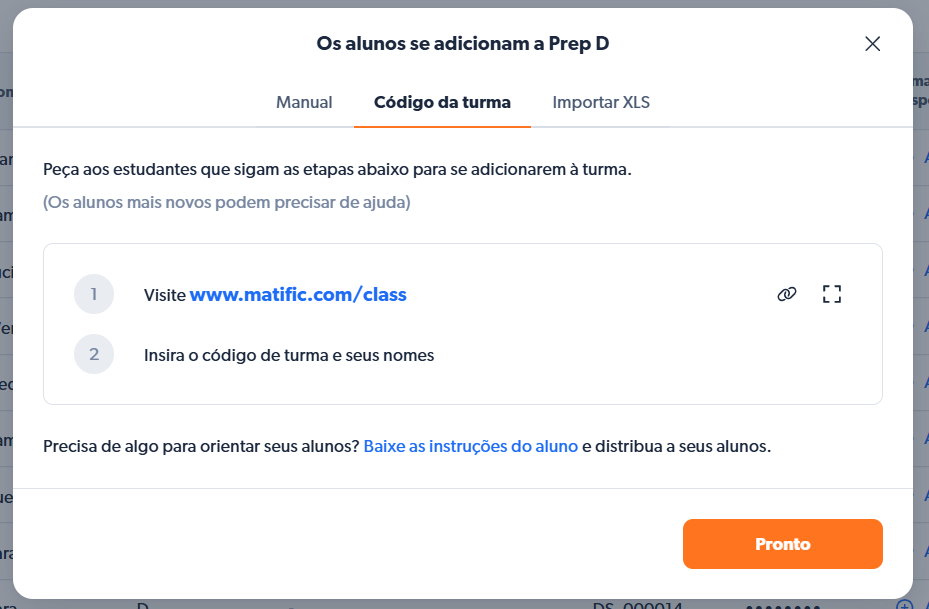Image resolution: width=929 pixels, height=609 pixels.
Task: Click the 'Precisa de algo para orientar' question
Action: [x=201, y=446]
